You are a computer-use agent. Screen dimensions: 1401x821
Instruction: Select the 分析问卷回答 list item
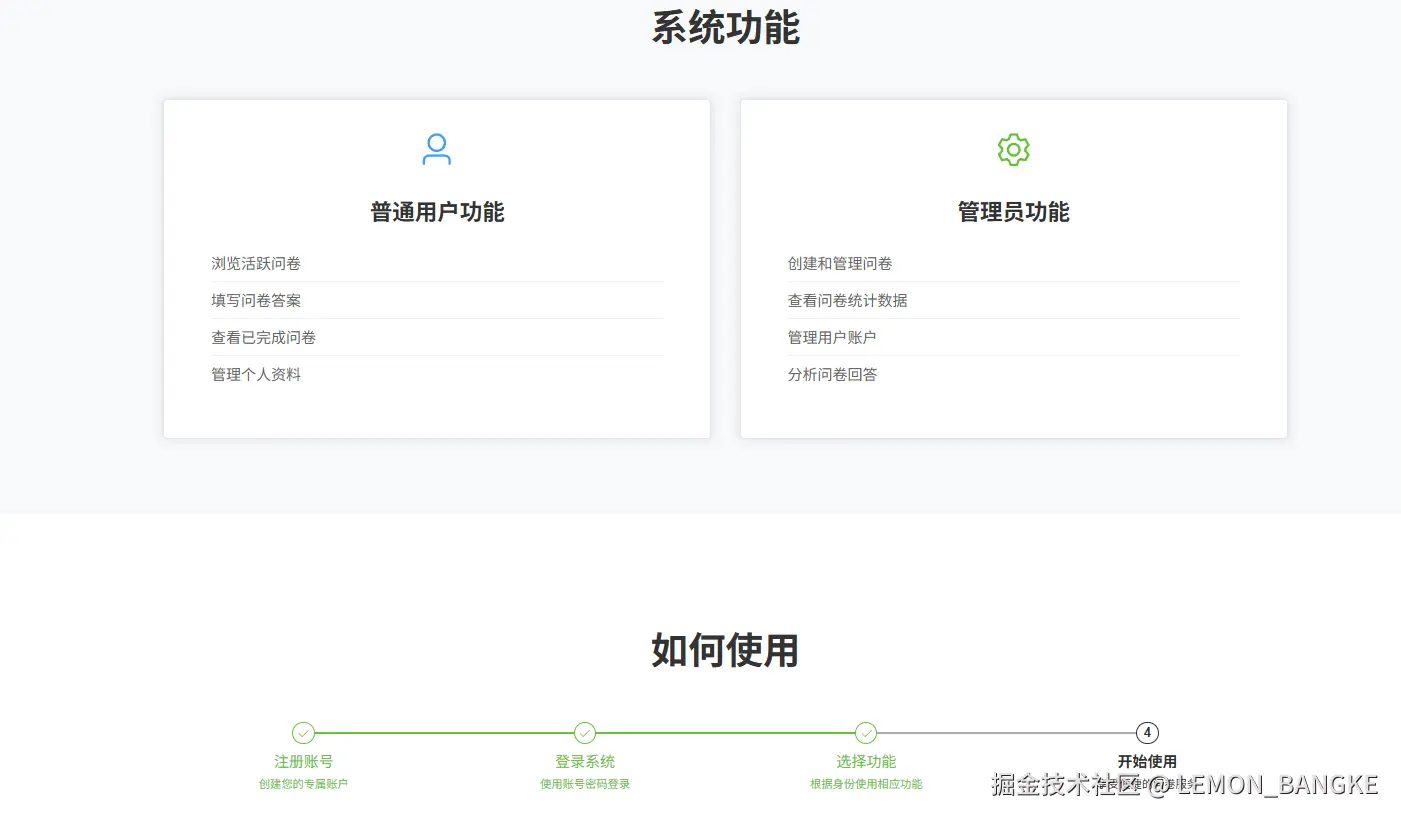click(x=1013, y=375)
